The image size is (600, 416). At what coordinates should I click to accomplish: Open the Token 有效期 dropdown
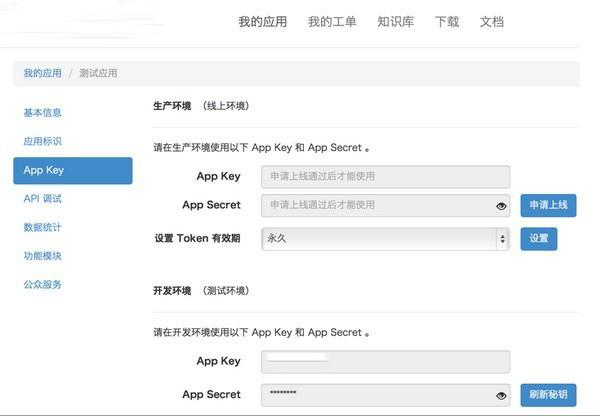384,239
